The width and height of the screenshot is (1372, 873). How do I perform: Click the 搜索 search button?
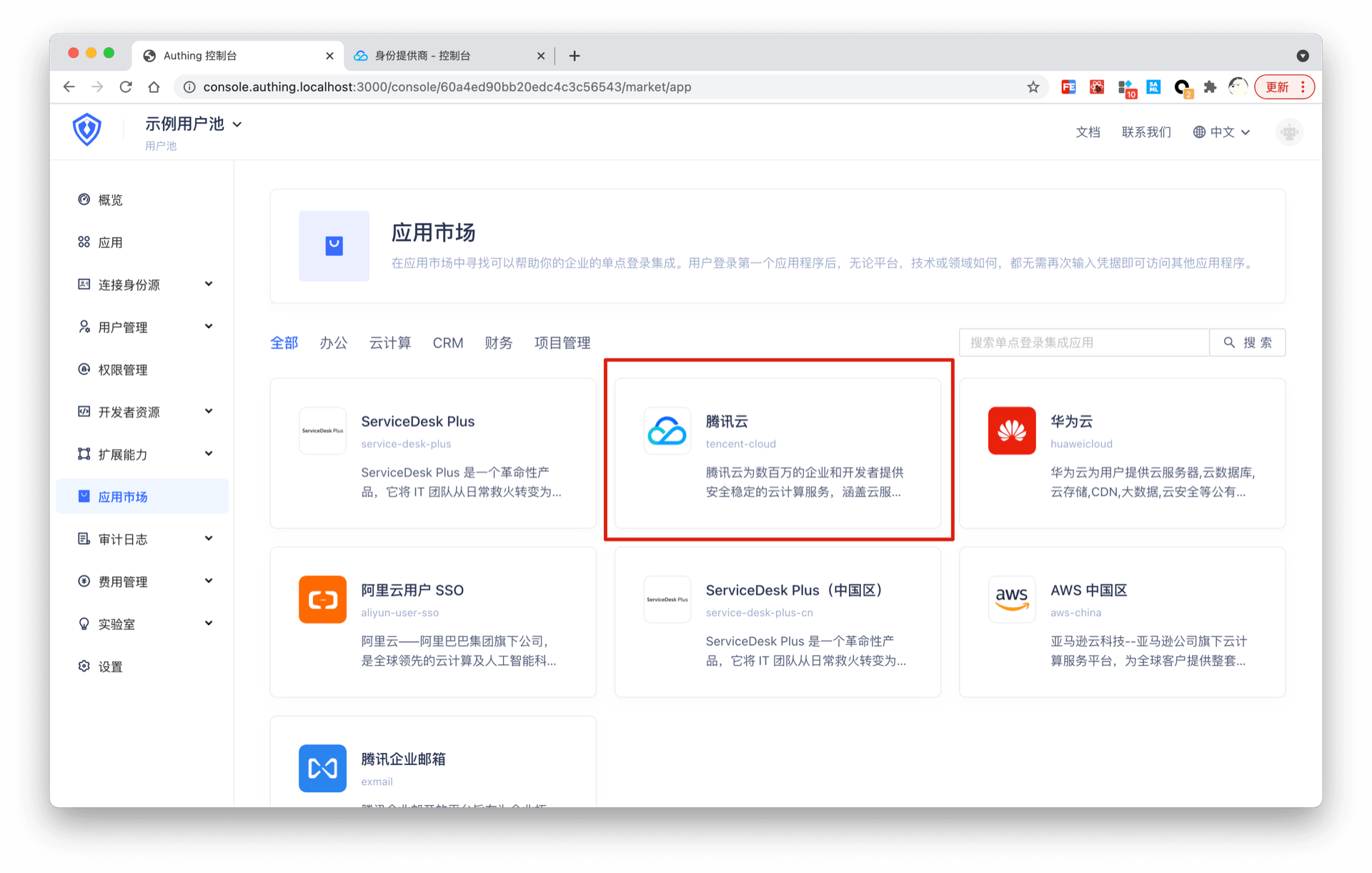(1247, 343)
